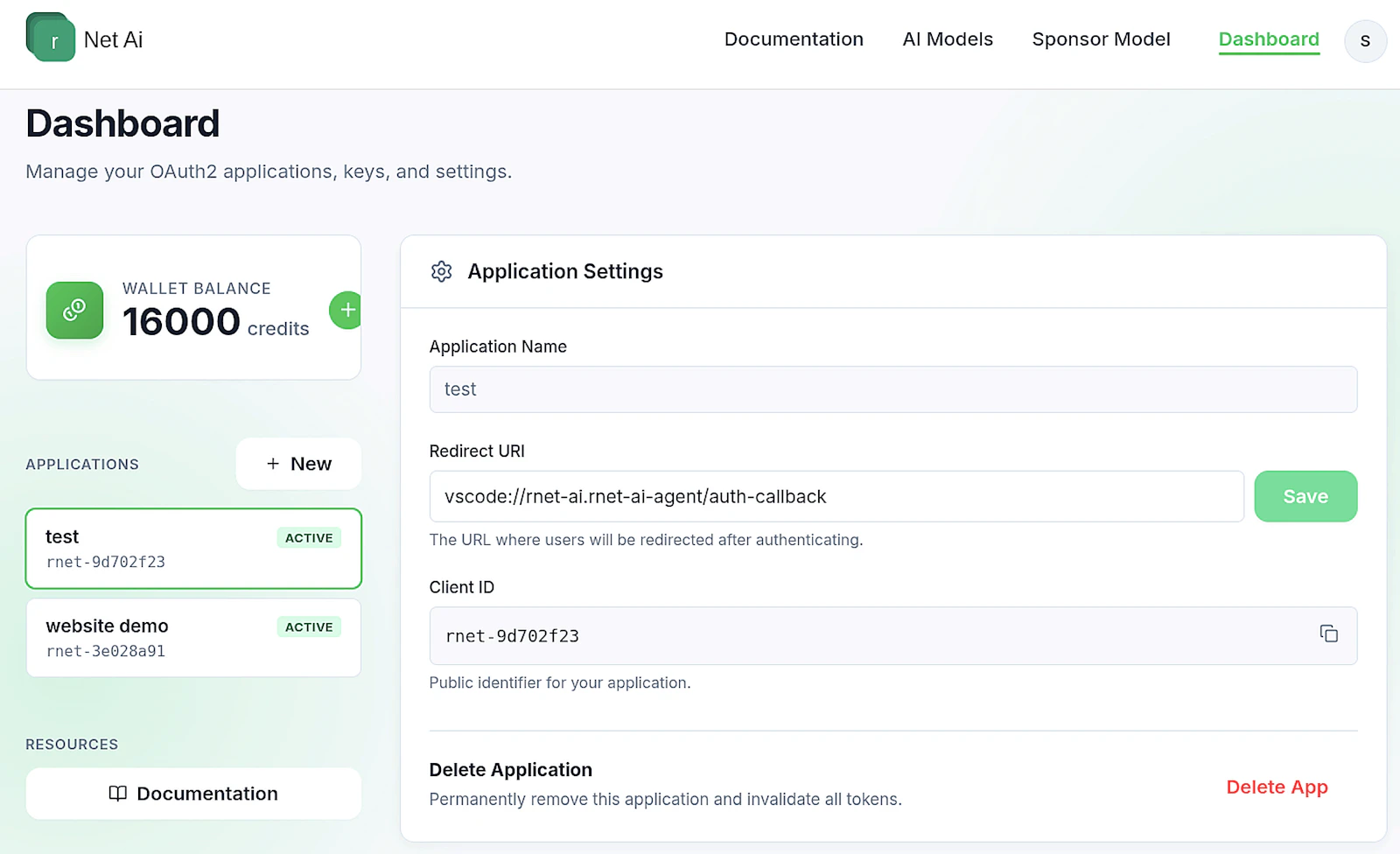1400x854 pixels.
Task: Click the Client ID value rnet-9d702f23
Action: coord(513,636)
